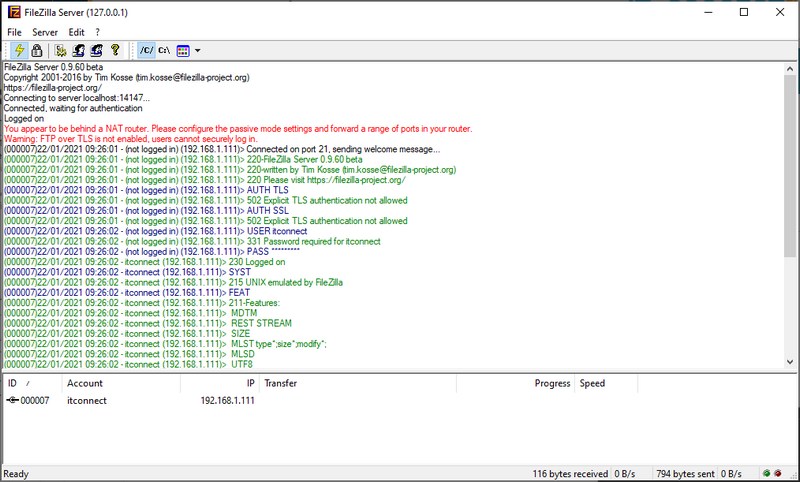Click the lock server padlock icon
800x482 pixels.
tap(37, 50)
